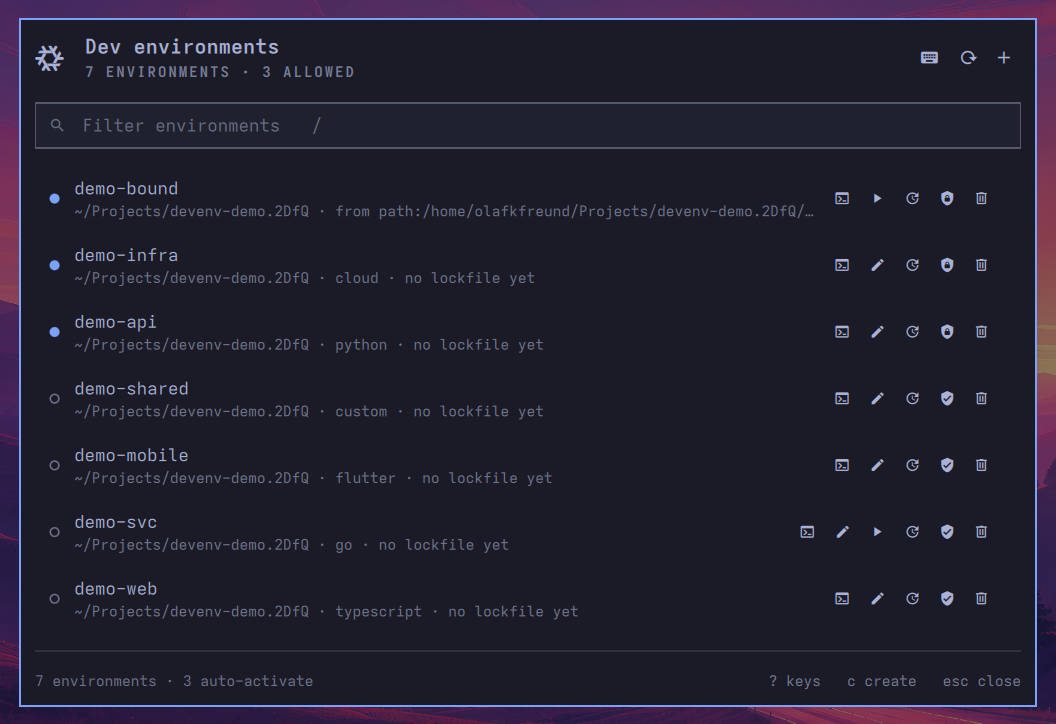Click the 'c create' footer hint
This screenshot has width=1056, height=724.
click(882, 681)
